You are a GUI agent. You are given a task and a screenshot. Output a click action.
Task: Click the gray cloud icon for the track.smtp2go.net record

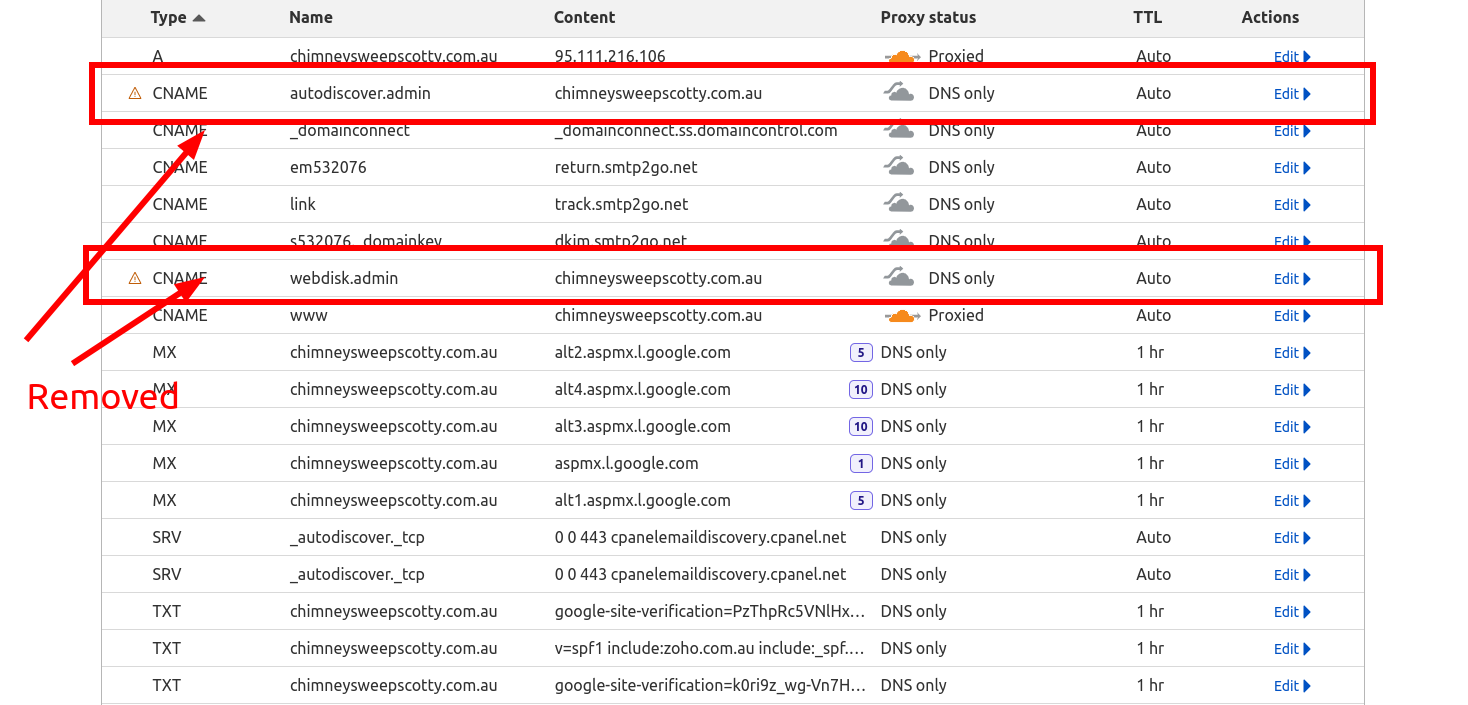point(899,204)
